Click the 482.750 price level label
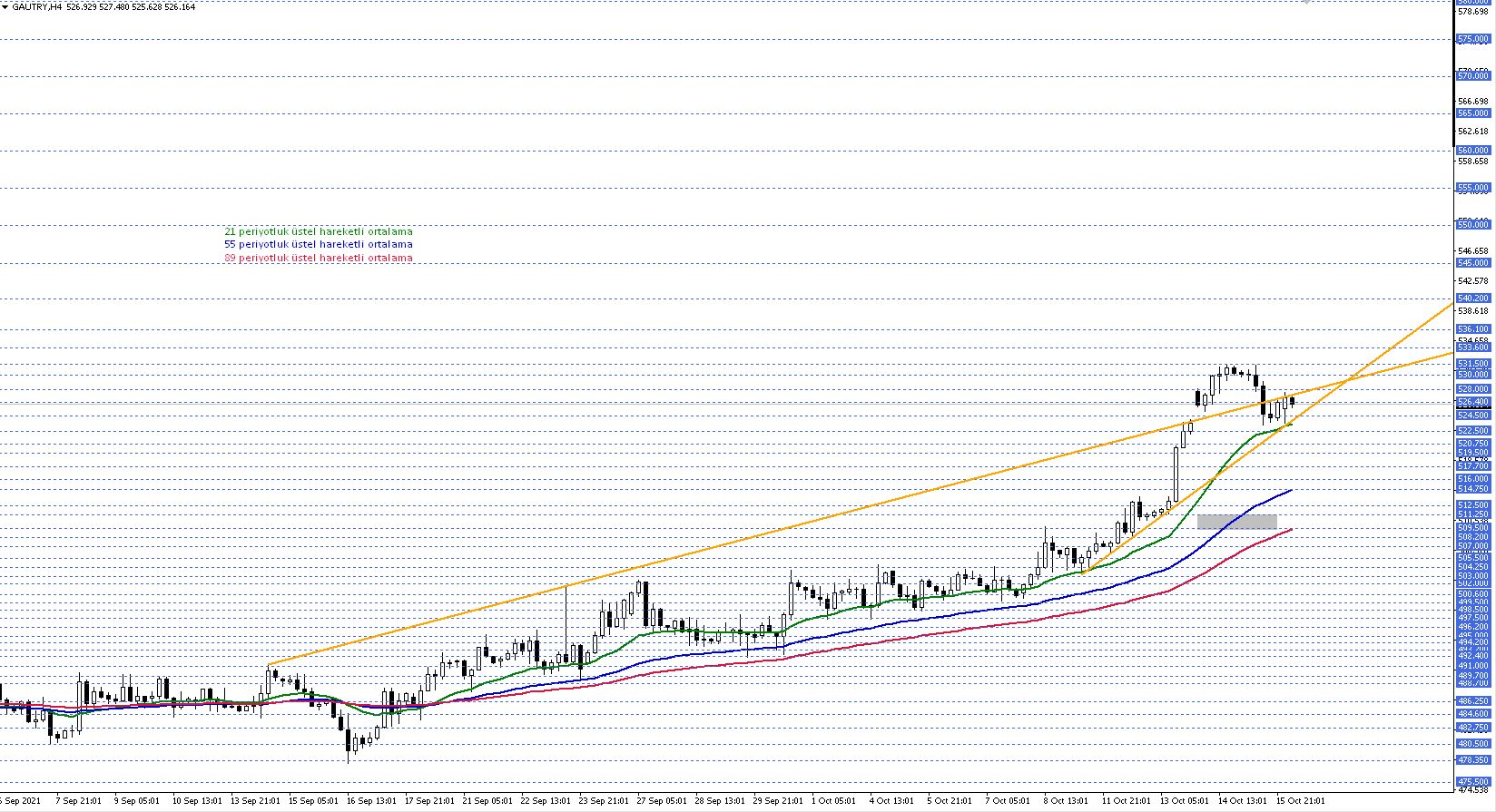The height and width of the screenshot is (812, 1496). [1472, 728]
